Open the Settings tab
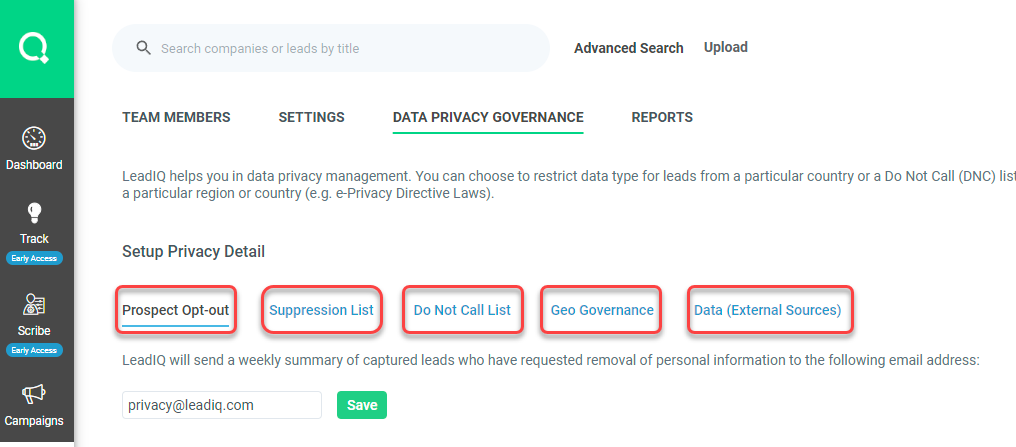This screenshot has width=1016, height=447. 312,117
